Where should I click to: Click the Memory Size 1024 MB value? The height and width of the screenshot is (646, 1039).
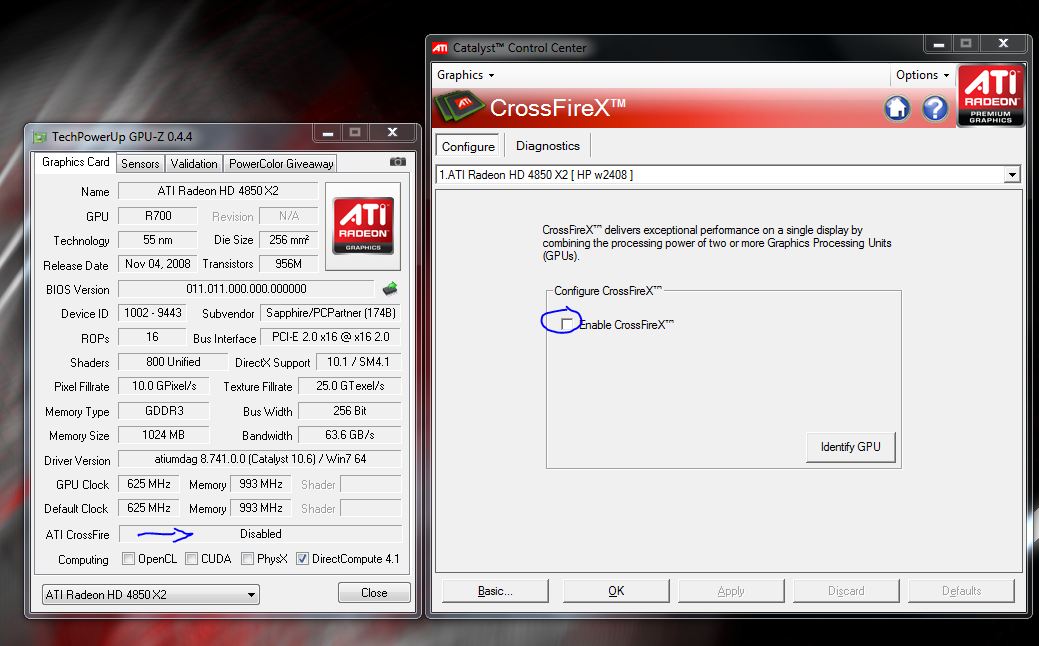tap(163, 435)
